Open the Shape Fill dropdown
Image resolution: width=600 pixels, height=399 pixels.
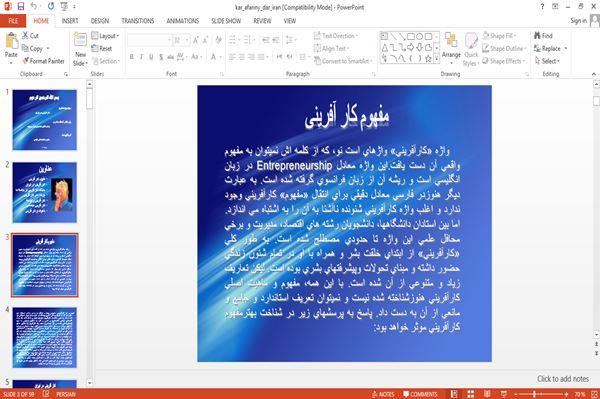[499, 36]
